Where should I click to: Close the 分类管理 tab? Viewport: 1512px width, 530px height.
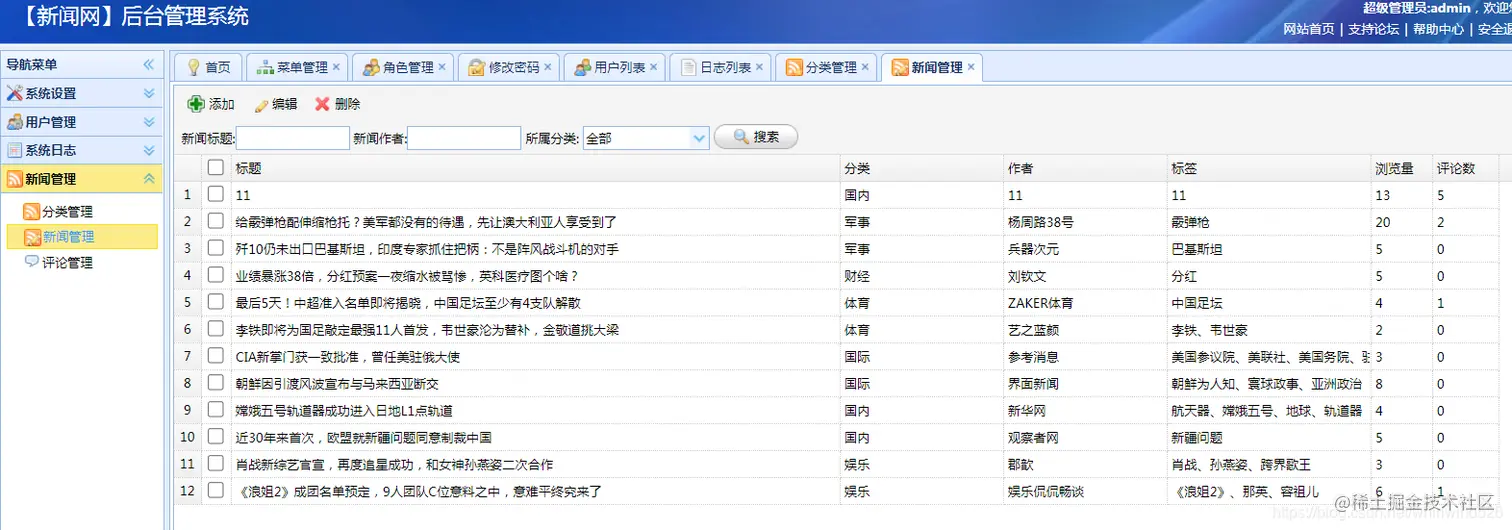coord(865,67)
